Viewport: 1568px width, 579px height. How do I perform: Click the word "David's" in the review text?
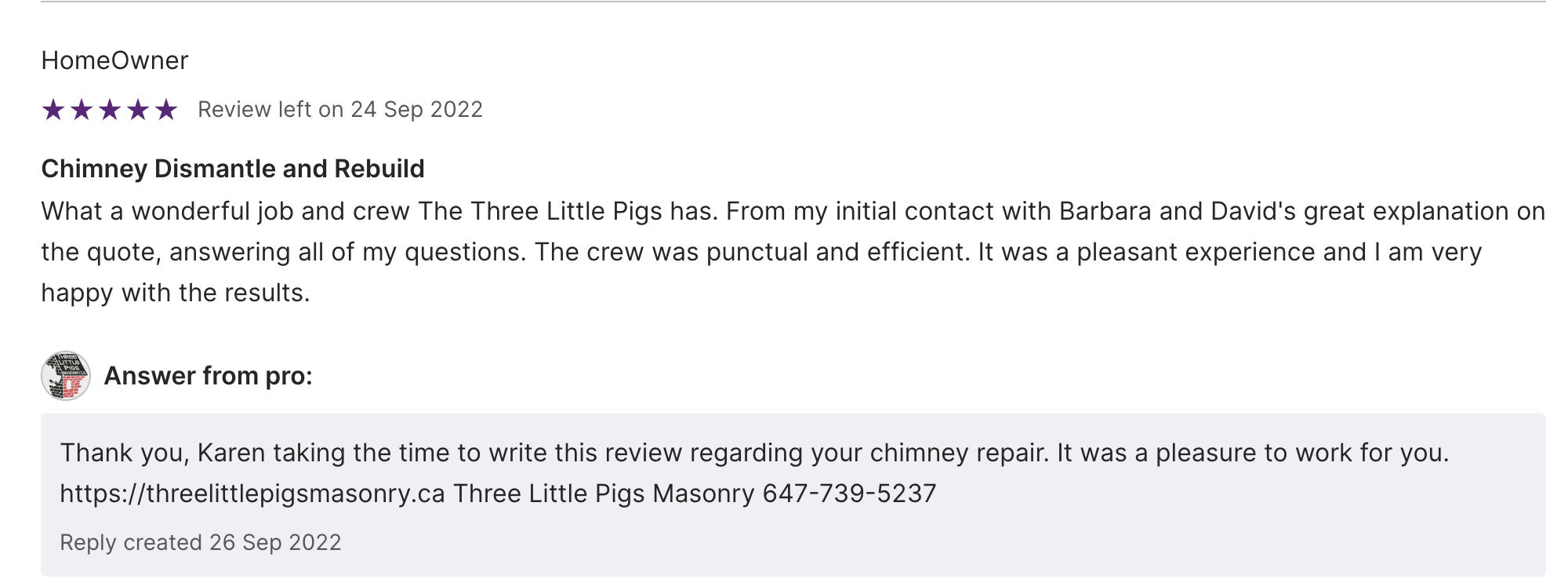click(x=1253, y=211)
